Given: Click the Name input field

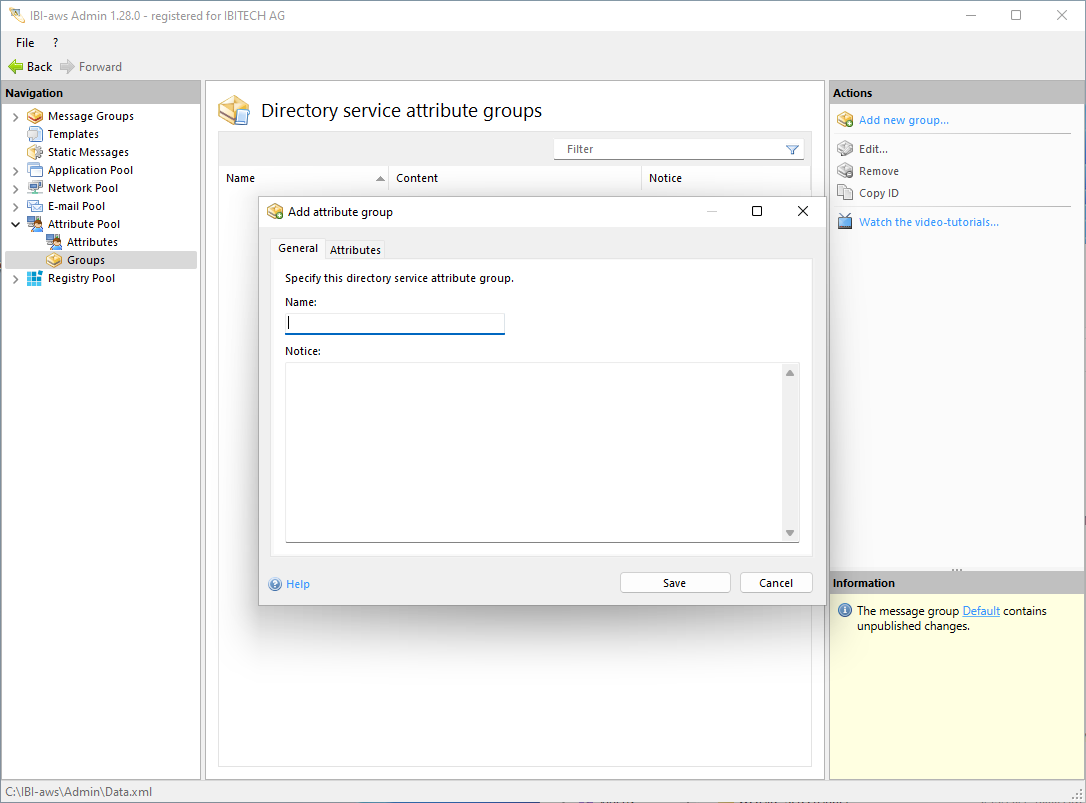Looking at the screenshot, I should pos(395,323).
